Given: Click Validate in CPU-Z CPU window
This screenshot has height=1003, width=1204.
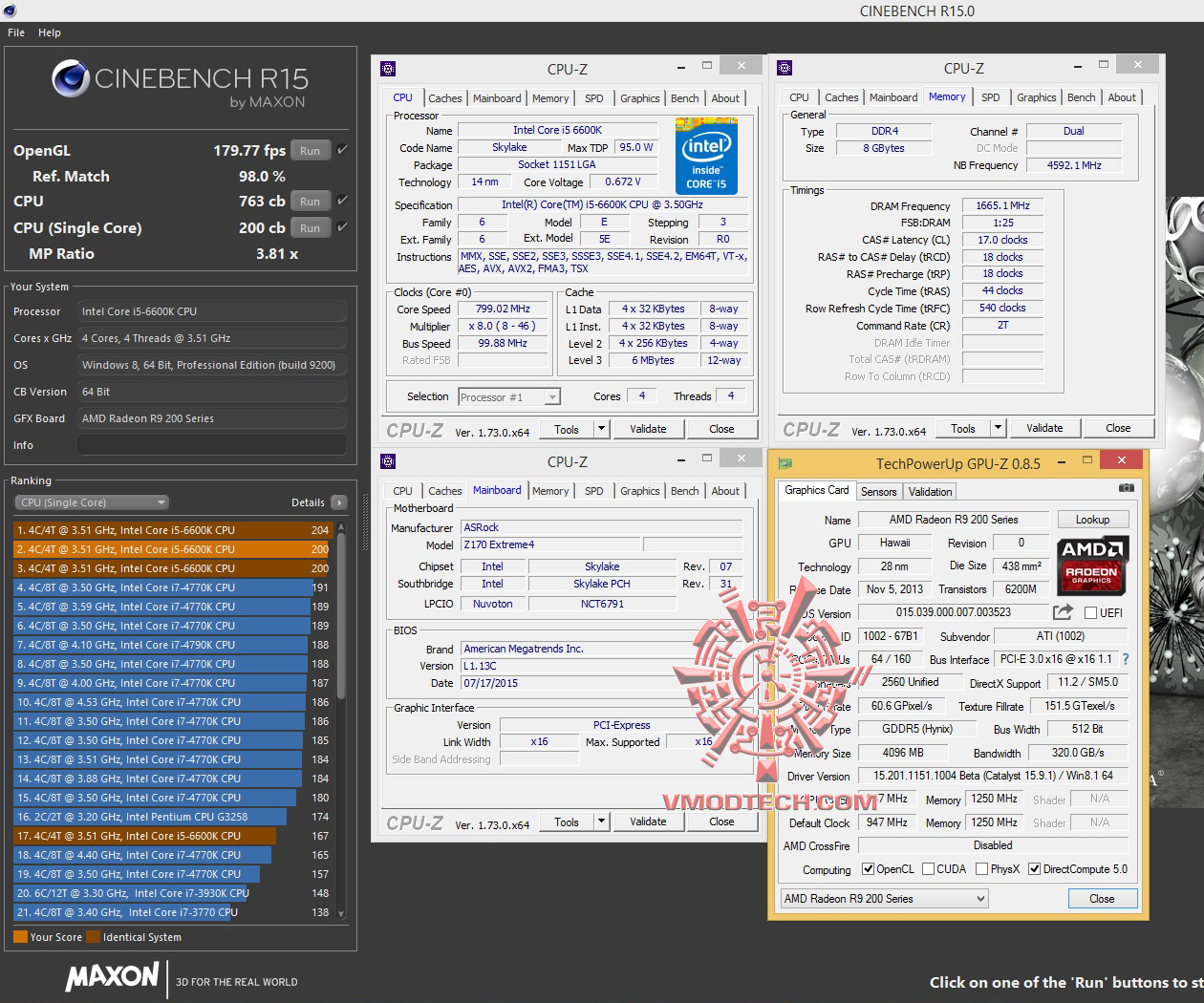Looking at the screenshot, I should (648, 429).
